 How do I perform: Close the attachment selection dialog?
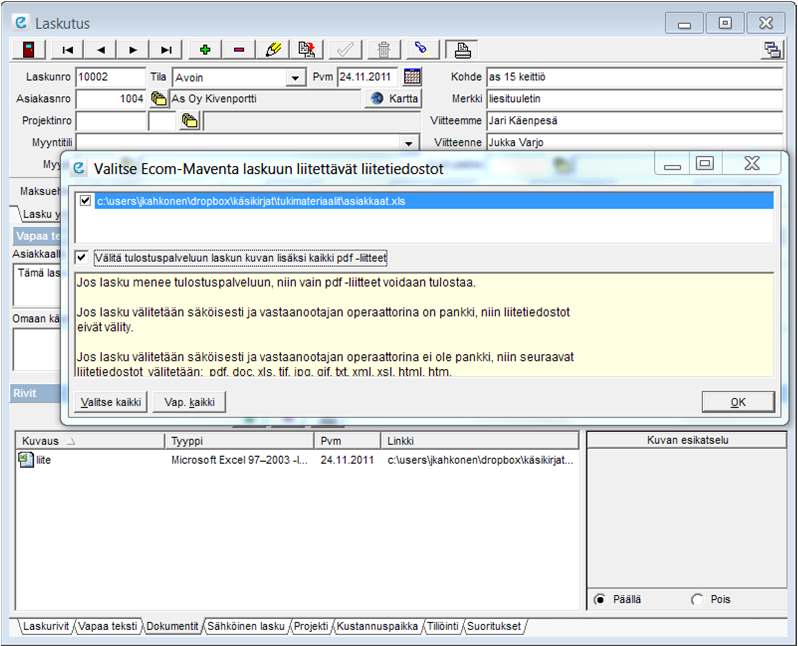[x=752, y=163]
